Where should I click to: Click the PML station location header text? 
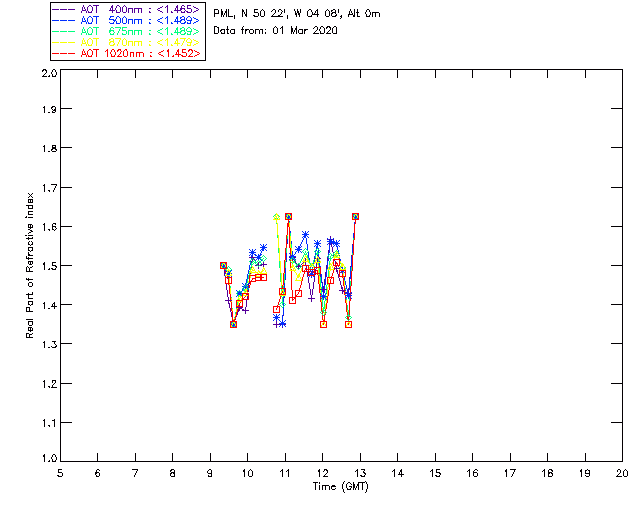(x=297, y=14)
